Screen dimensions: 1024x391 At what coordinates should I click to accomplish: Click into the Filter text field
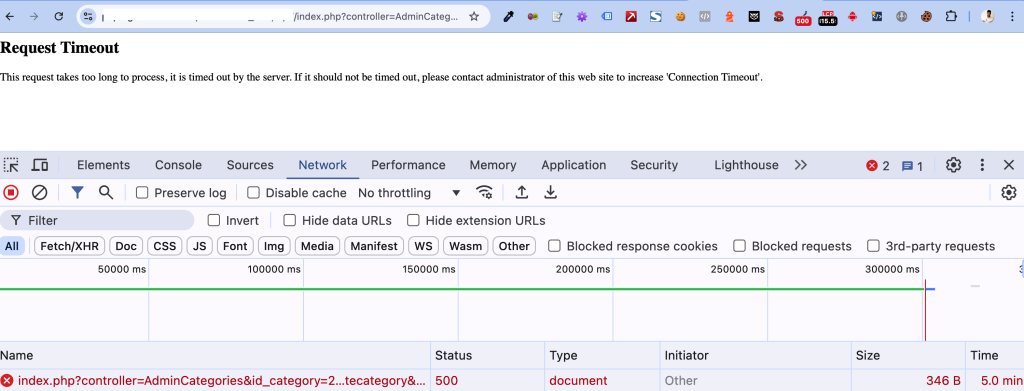pos(97,221)
